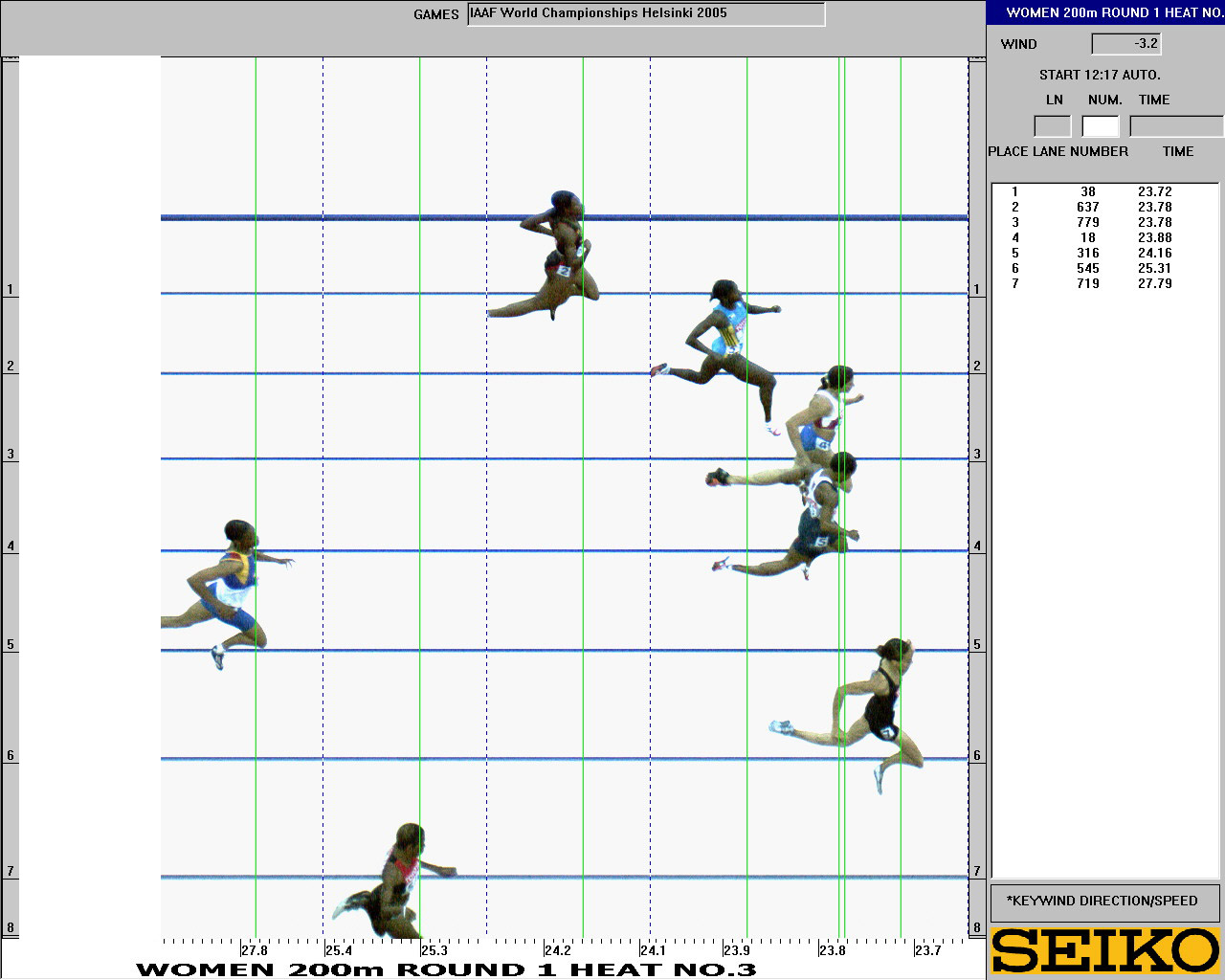Click the LN lane entry box
Image resolution: width=1225 pixels, height=980 pixels.
coord(1052,126)
